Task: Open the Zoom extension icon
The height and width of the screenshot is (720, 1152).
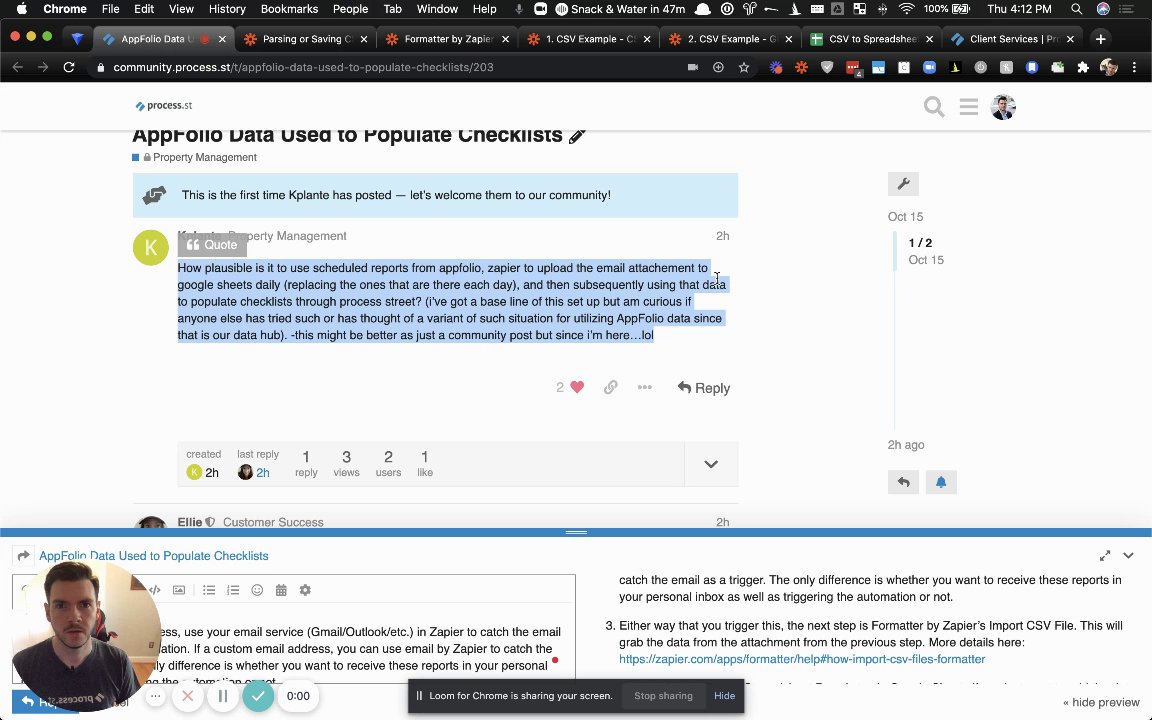Action: (929, 67)
